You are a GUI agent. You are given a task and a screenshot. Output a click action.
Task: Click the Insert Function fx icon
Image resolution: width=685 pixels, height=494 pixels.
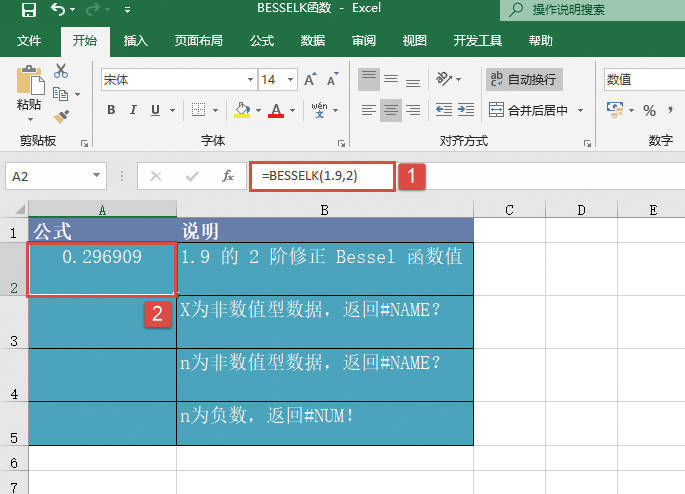(228, 176)
